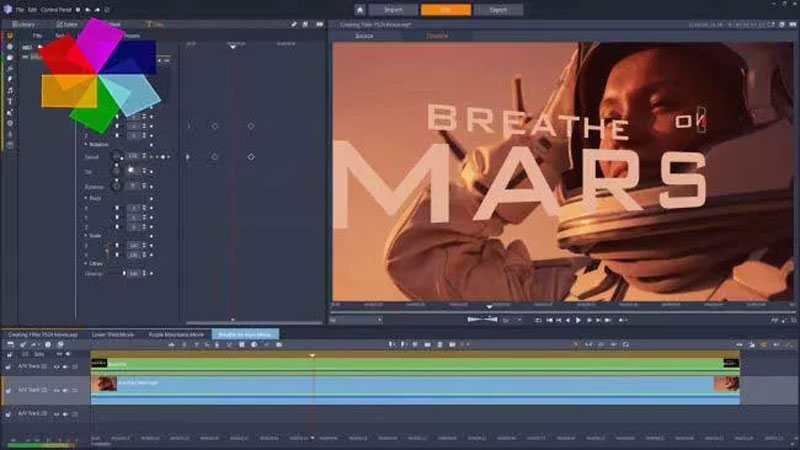
Task: Click the video clip thumbnail on A/V Track (2)
Action: point(104,384)
